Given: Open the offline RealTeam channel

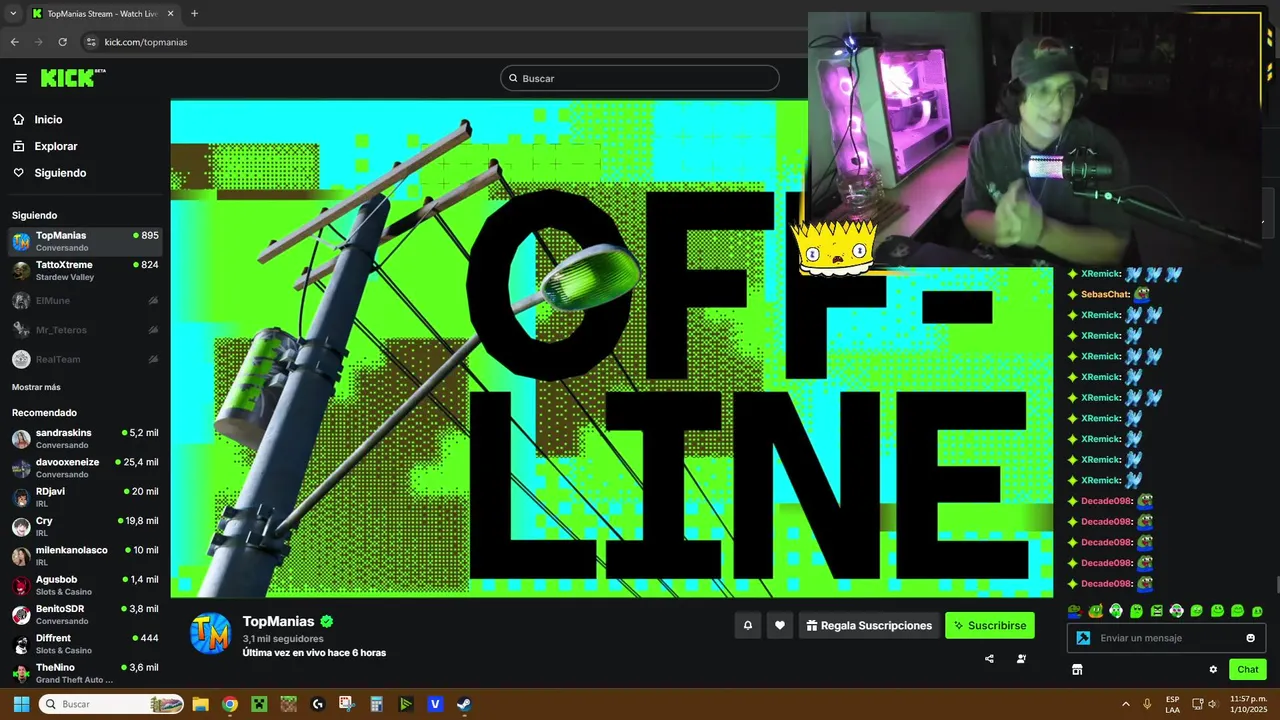Looking at the screenshot, I should tap(85, 359).
